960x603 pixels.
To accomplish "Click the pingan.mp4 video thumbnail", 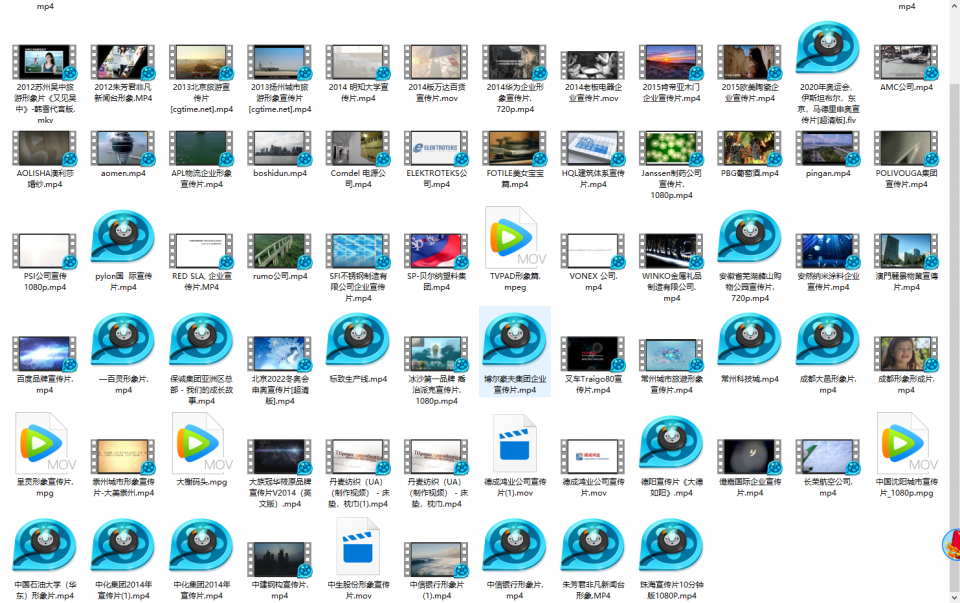I will (827, 148).
